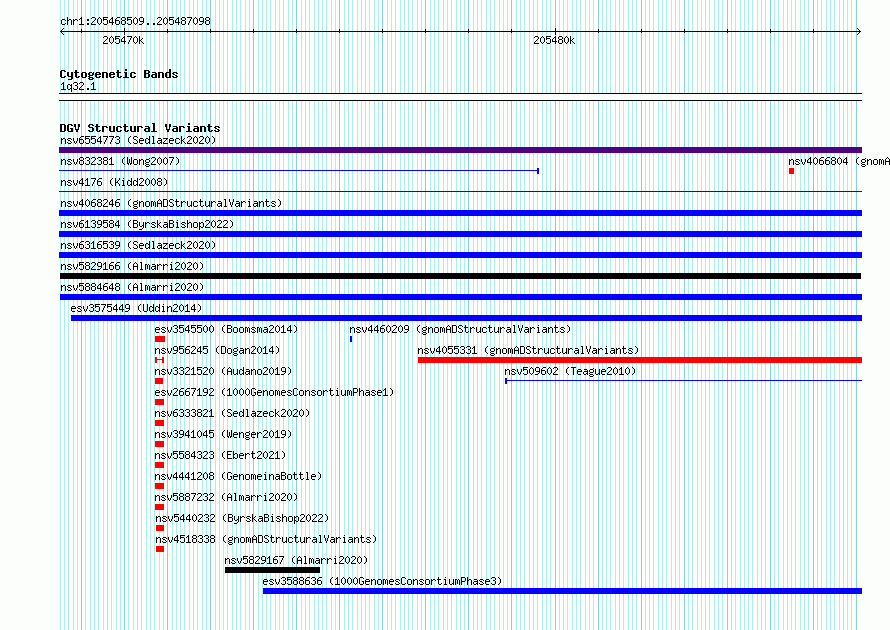Click the right arrow of the ruler

click(859, 31)
